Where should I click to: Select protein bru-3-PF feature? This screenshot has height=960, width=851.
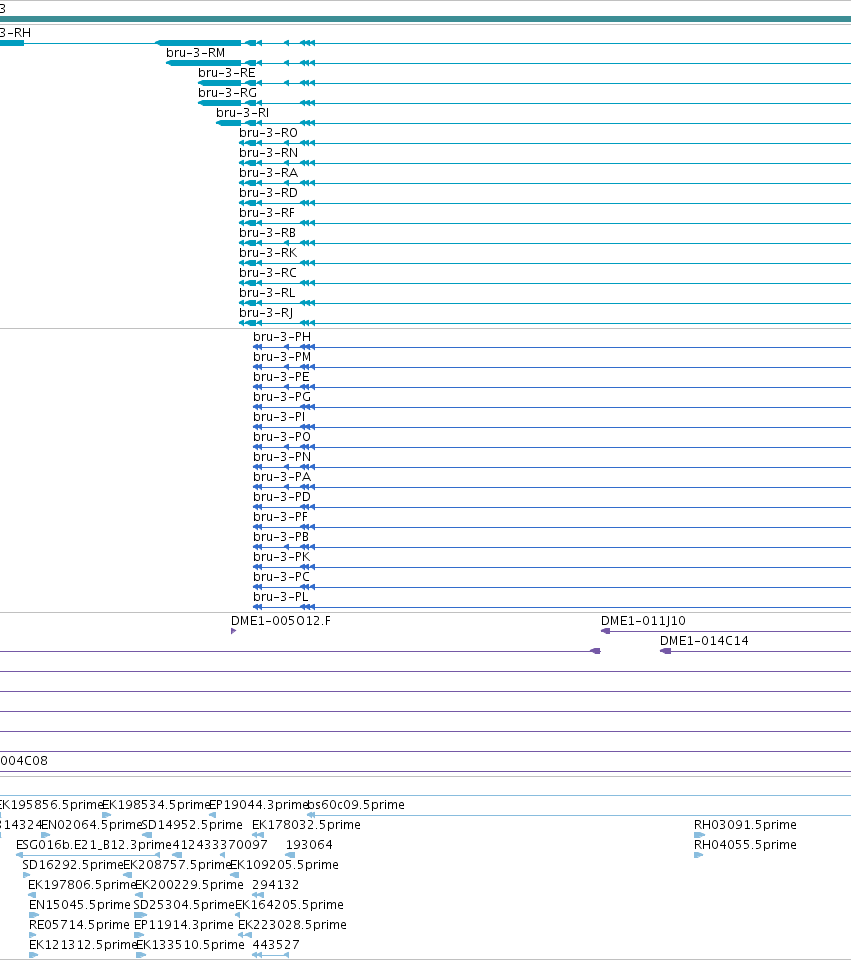(280, 517)
